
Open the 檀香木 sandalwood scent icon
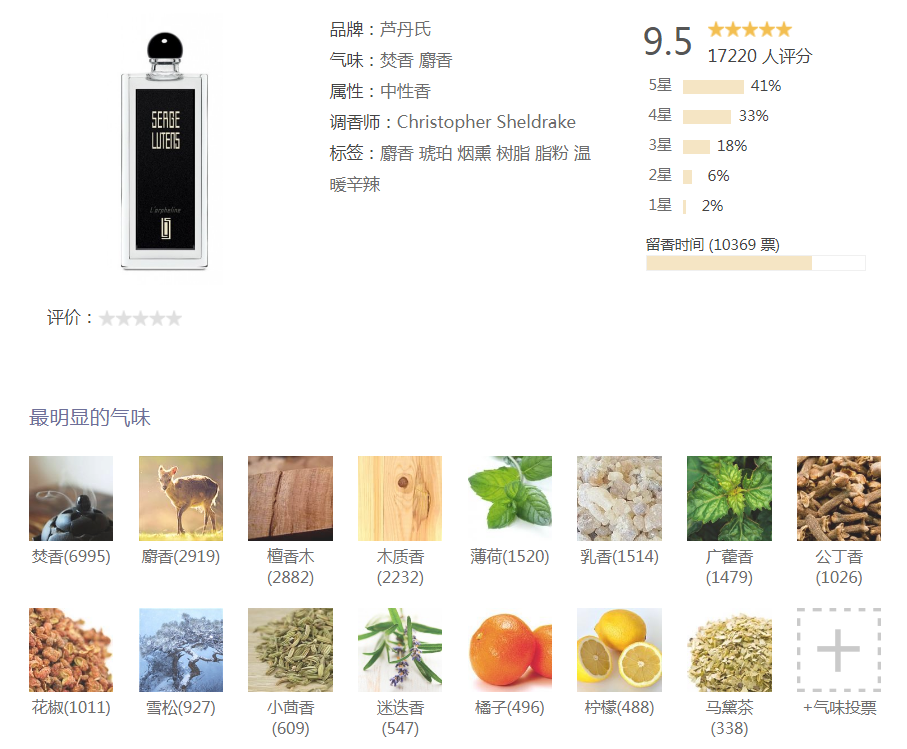[x=290, y=498]
